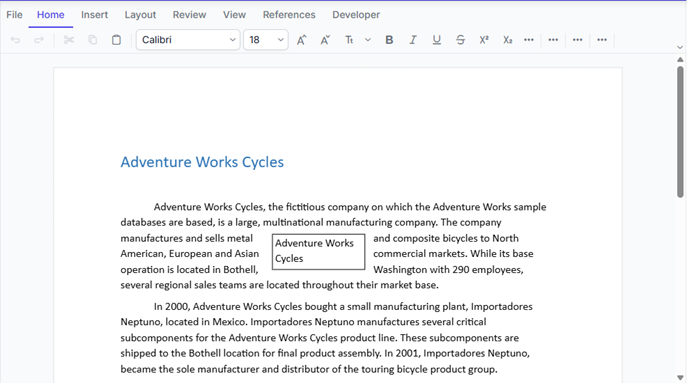Toggle Underline formatting
Viewport: 687px width, 383px height.
point(436,40)
